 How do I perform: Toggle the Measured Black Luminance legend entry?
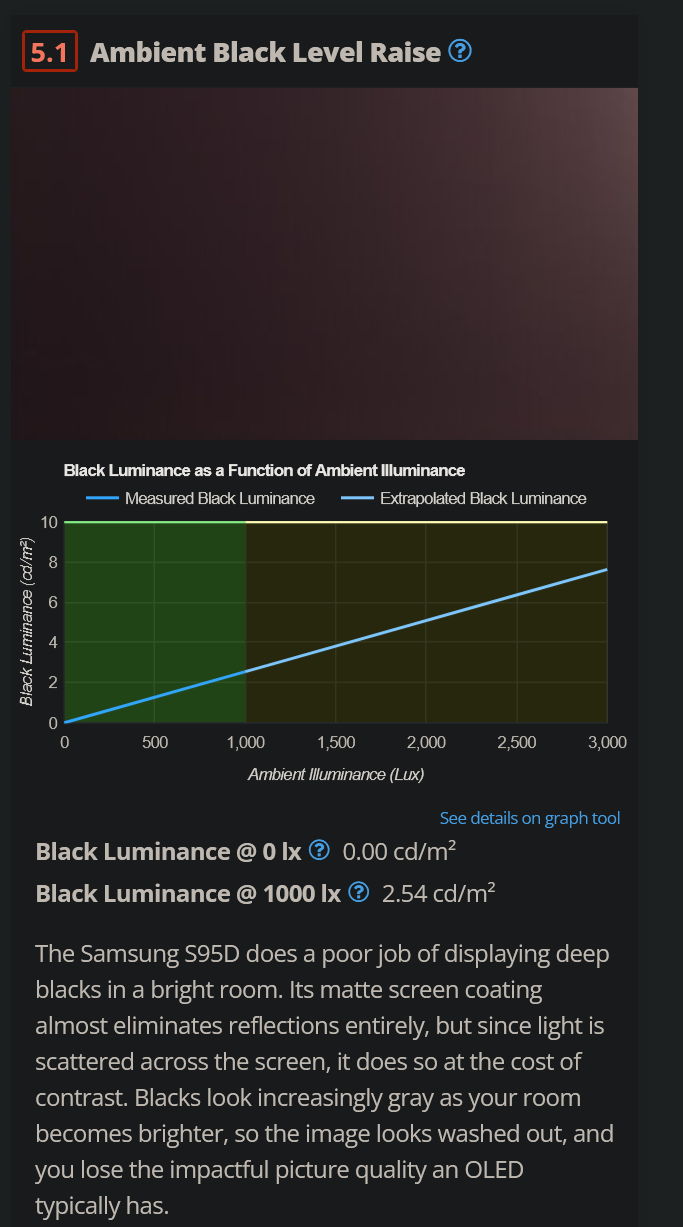[x=220, y=497]
